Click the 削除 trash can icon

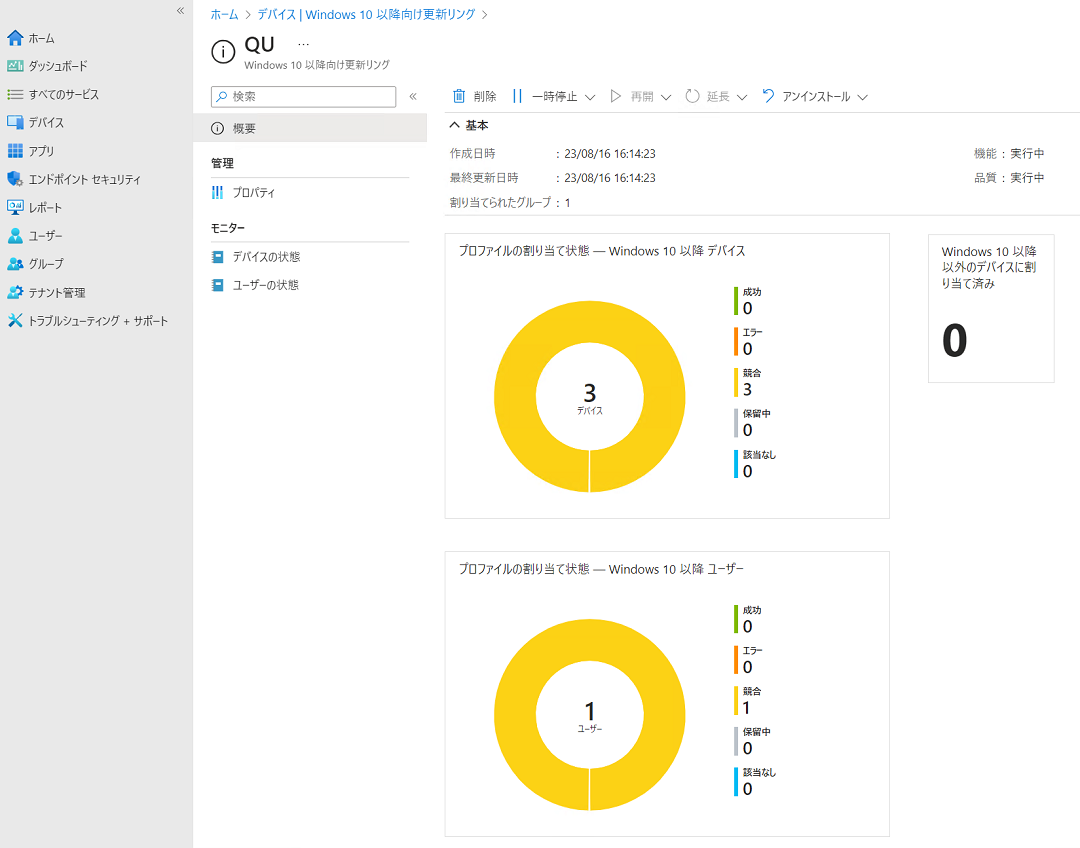tap(459, 97)
